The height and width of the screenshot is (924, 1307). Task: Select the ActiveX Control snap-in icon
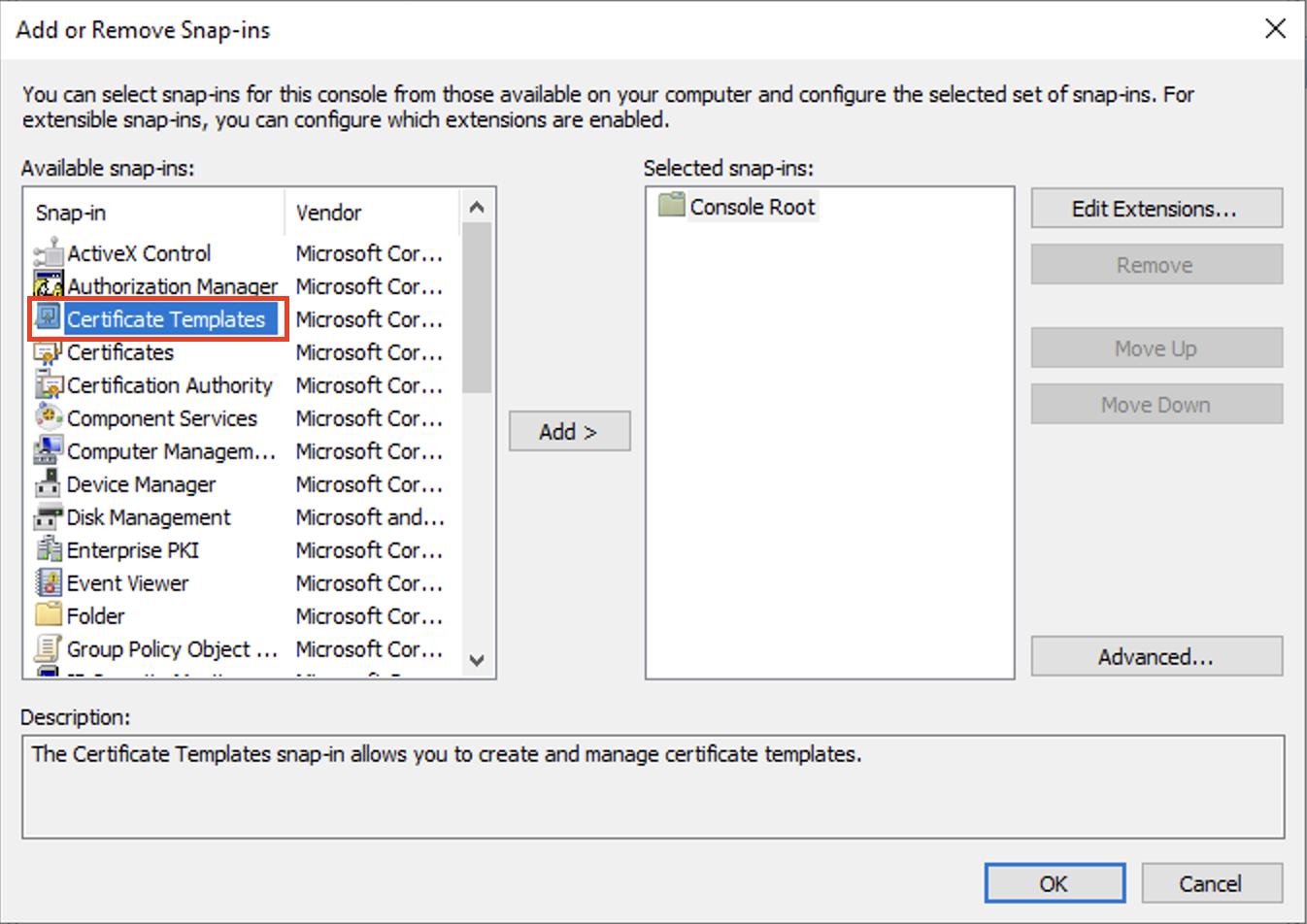49,253
